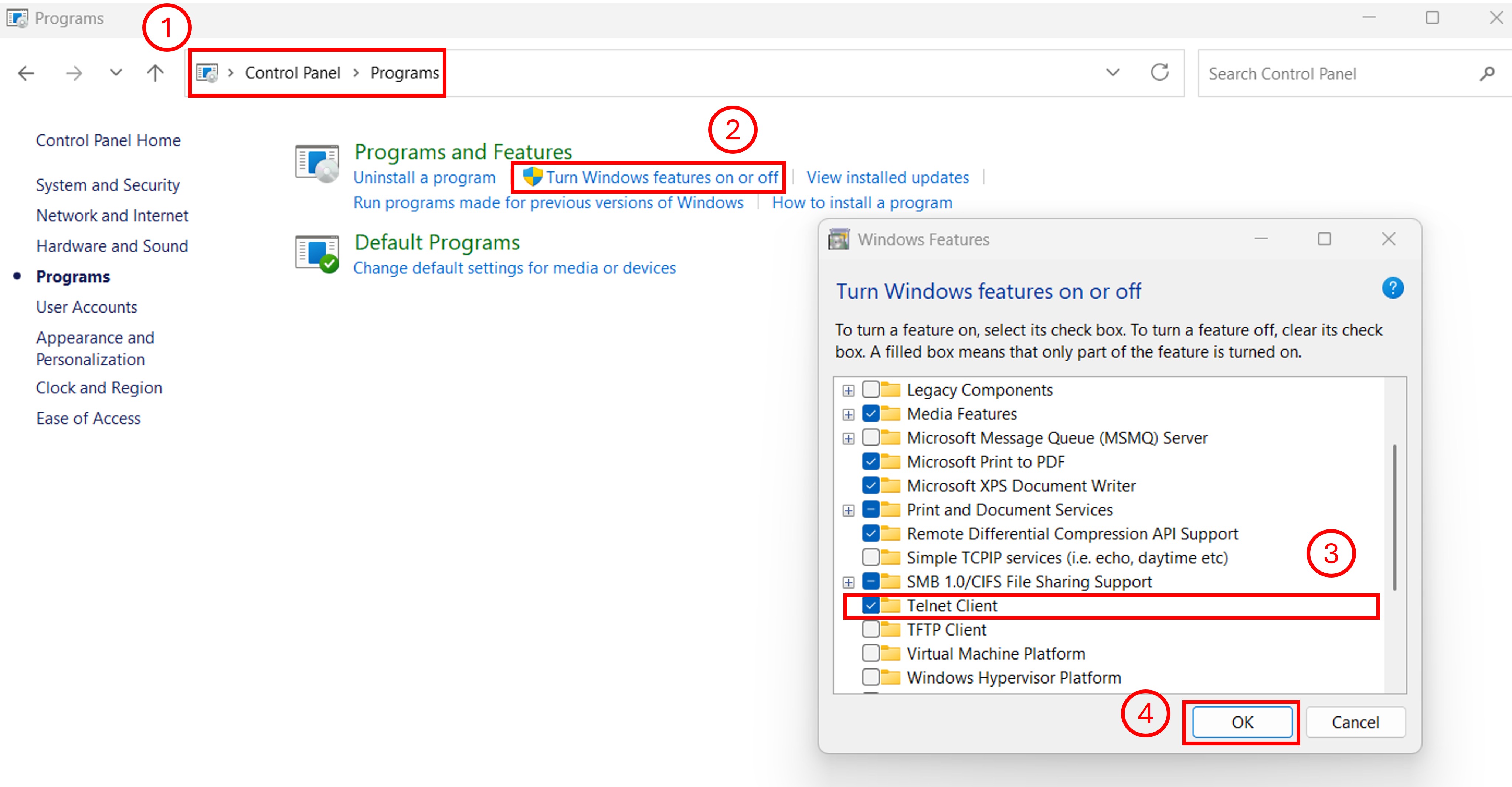Click the Default Programs icon
This screenshot has height=787, width=1512.
coord(317,254)
